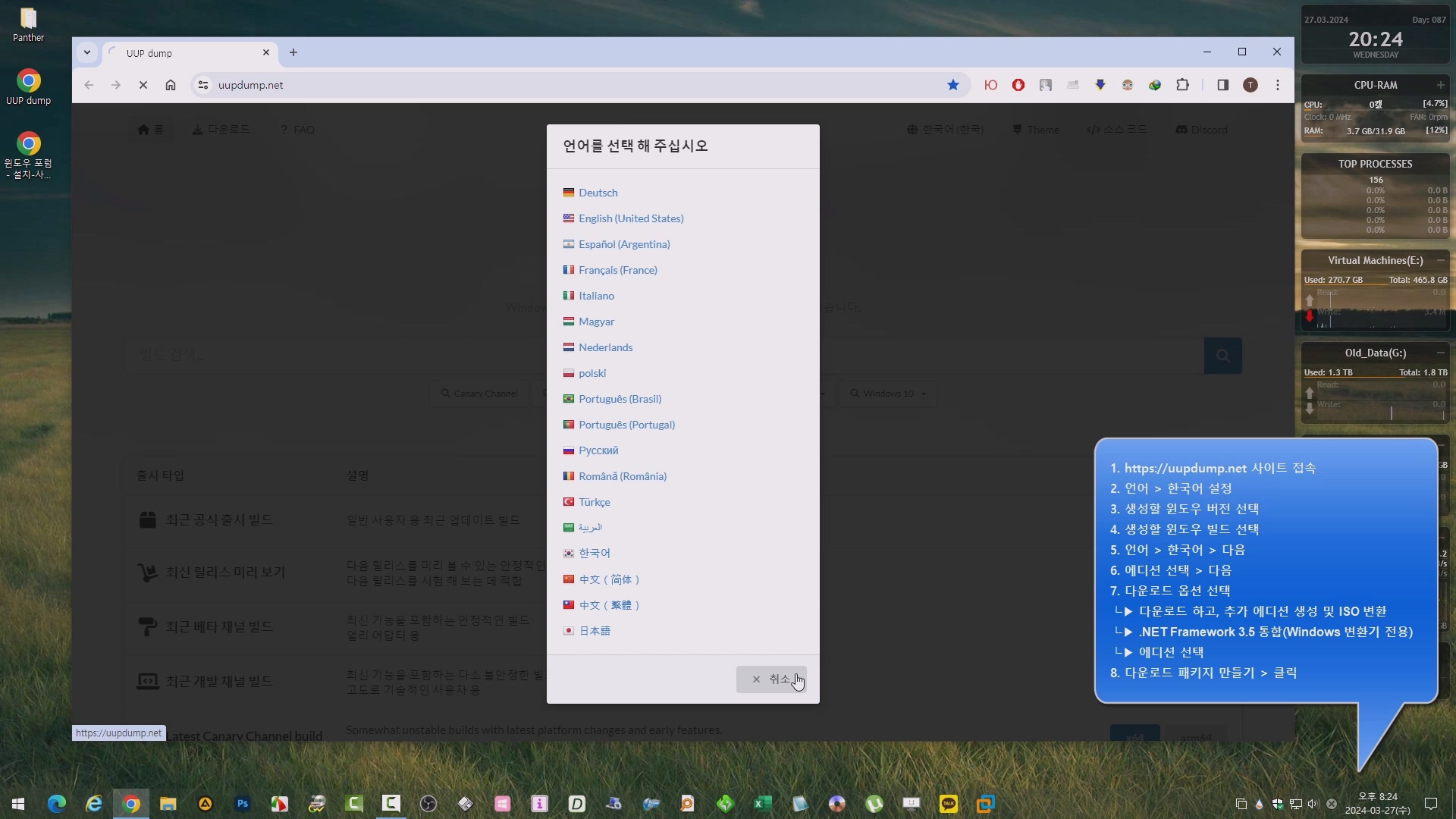Click the Chrome forward arrow
The image size is (1456, 819).
pyautogui.click(x=115, y=85)
